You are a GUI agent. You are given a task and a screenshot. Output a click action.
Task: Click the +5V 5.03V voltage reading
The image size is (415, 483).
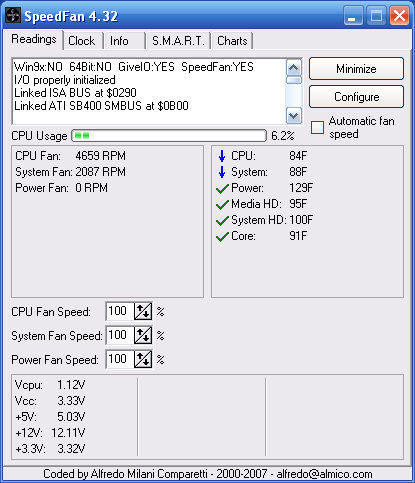(x=50, y=417)
